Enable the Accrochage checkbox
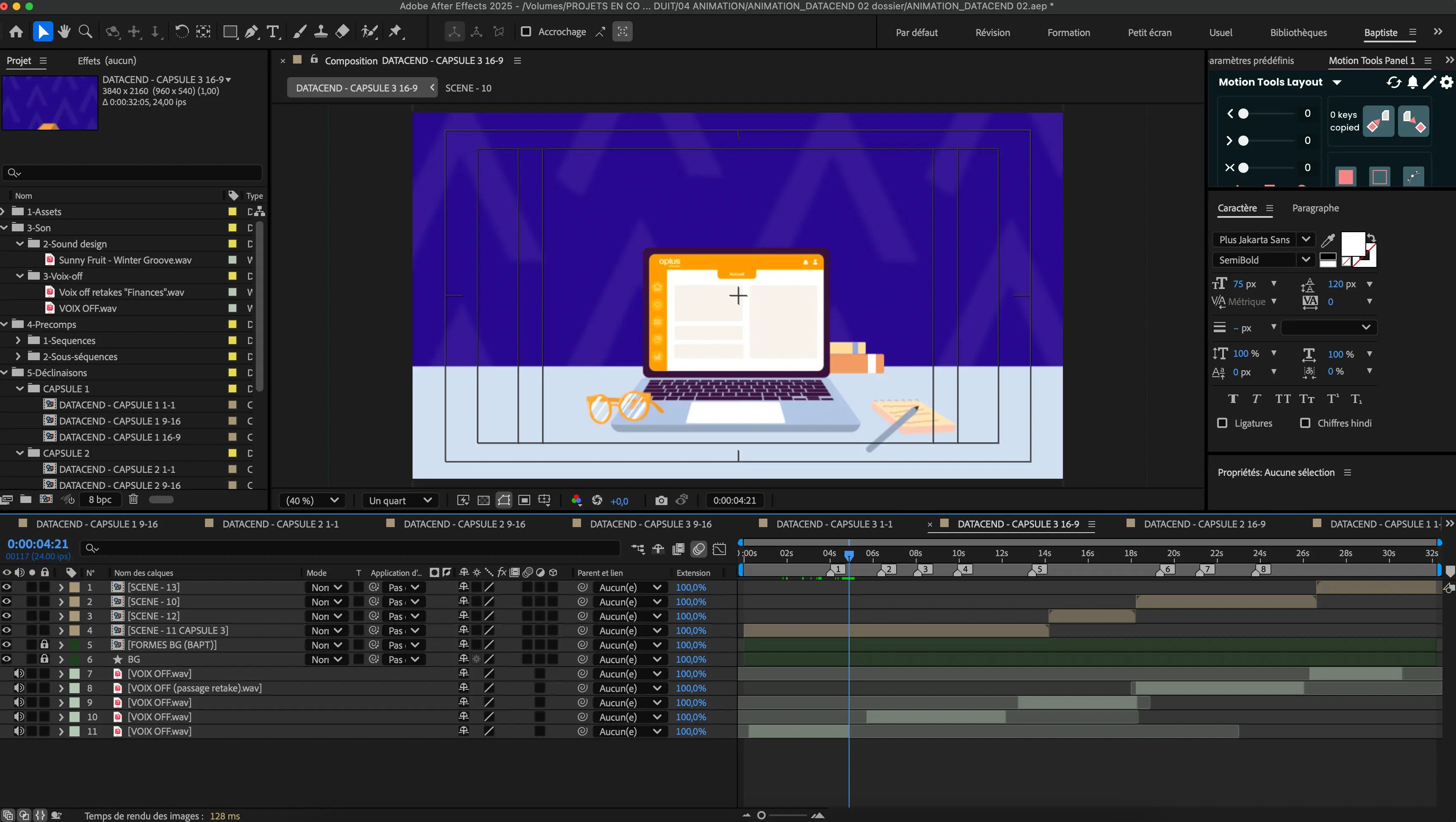 (526, 32)
